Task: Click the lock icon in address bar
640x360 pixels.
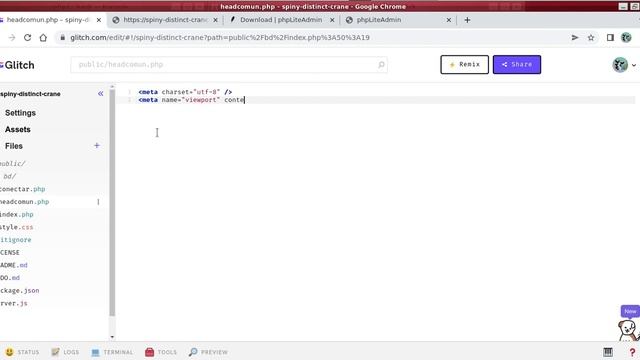Action: 62,38
